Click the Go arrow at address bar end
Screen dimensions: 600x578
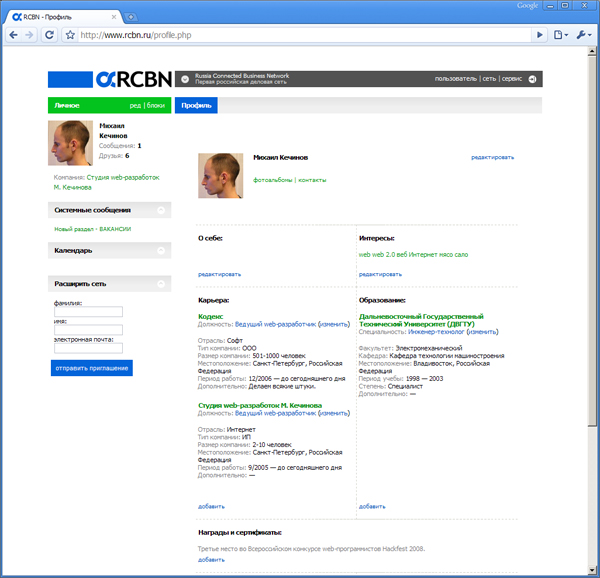(540, 35)
